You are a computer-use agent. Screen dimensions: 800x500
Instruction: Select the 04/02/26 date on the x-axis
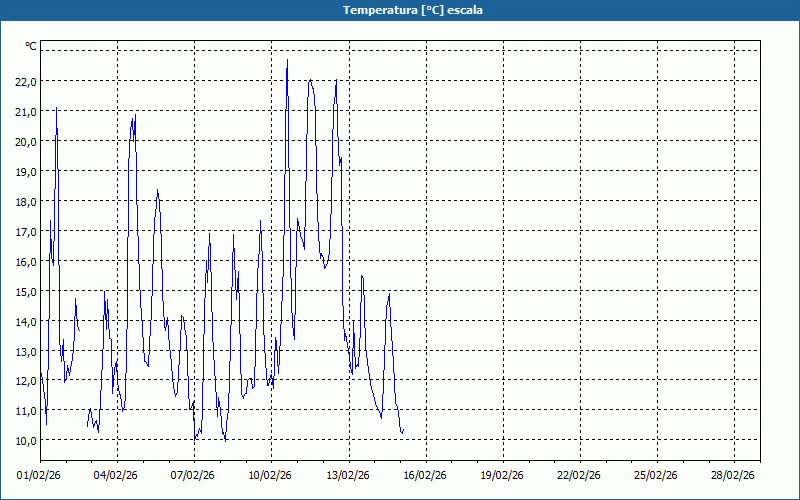(116, 475)
